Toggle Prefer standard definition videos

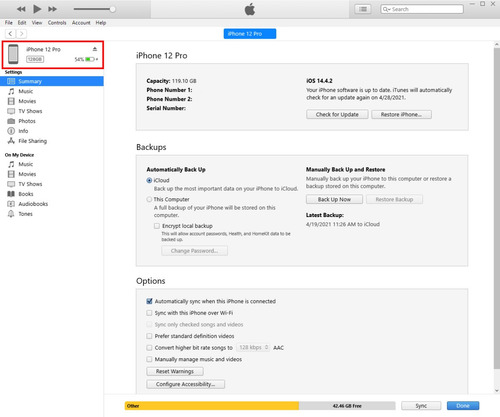pyautogui.click(x=149, y=336)
